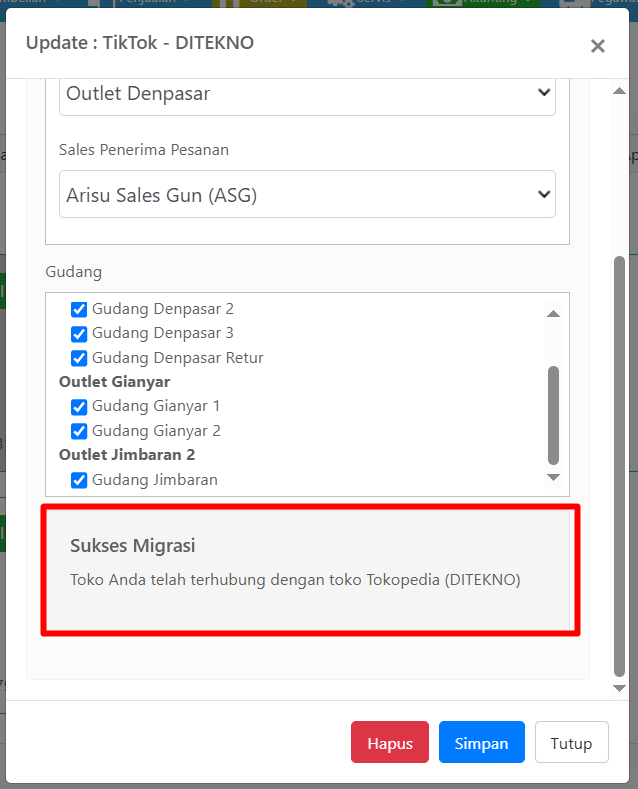The image size is (638, 789).
Task: Uncheck Gudang Denpasar 3 checkbox
Action: tap(79, 334)
